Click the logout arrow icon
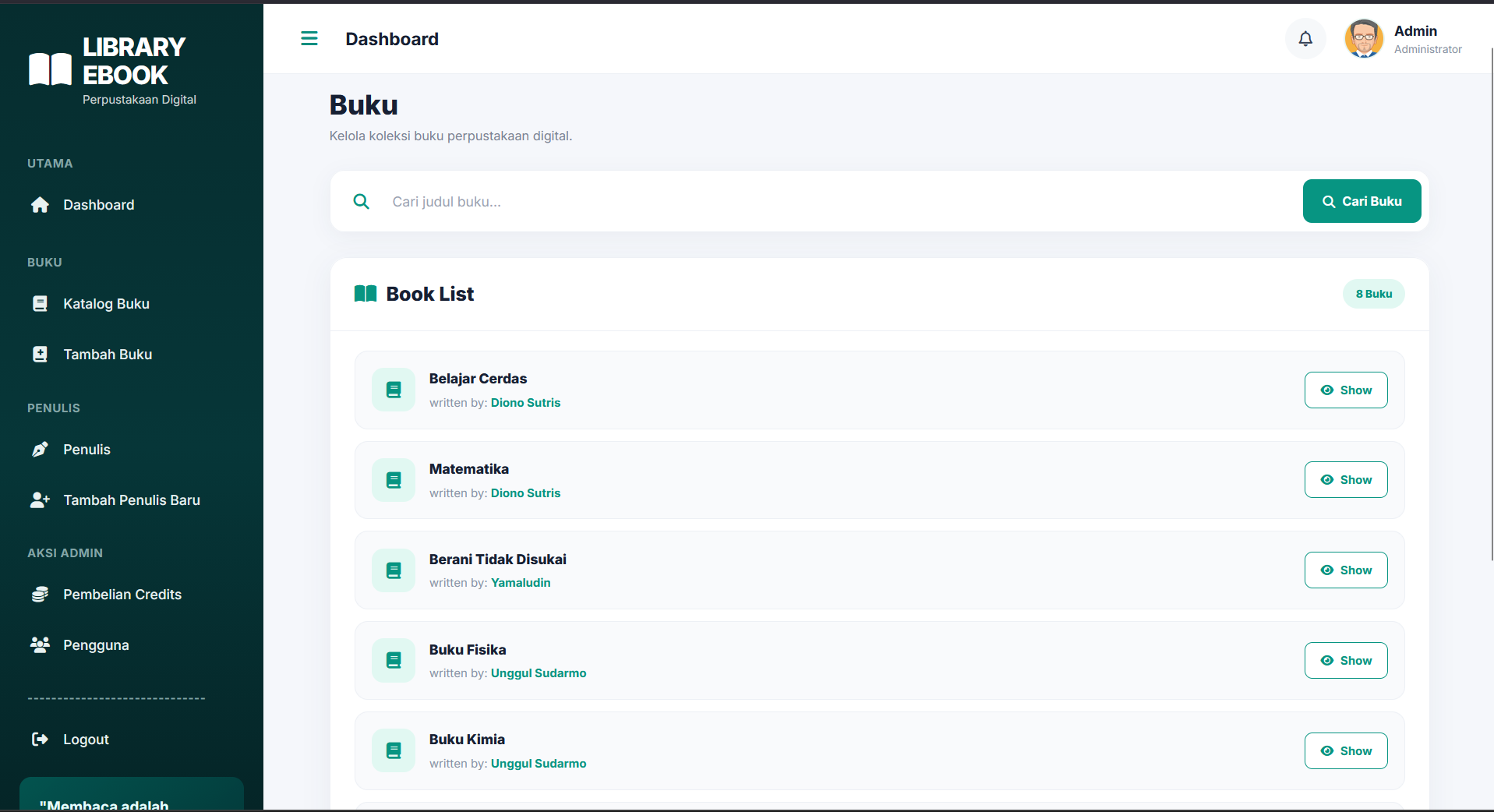This screenshot has height=812, width=1494. pyautogui.click(x=40, y=740)
